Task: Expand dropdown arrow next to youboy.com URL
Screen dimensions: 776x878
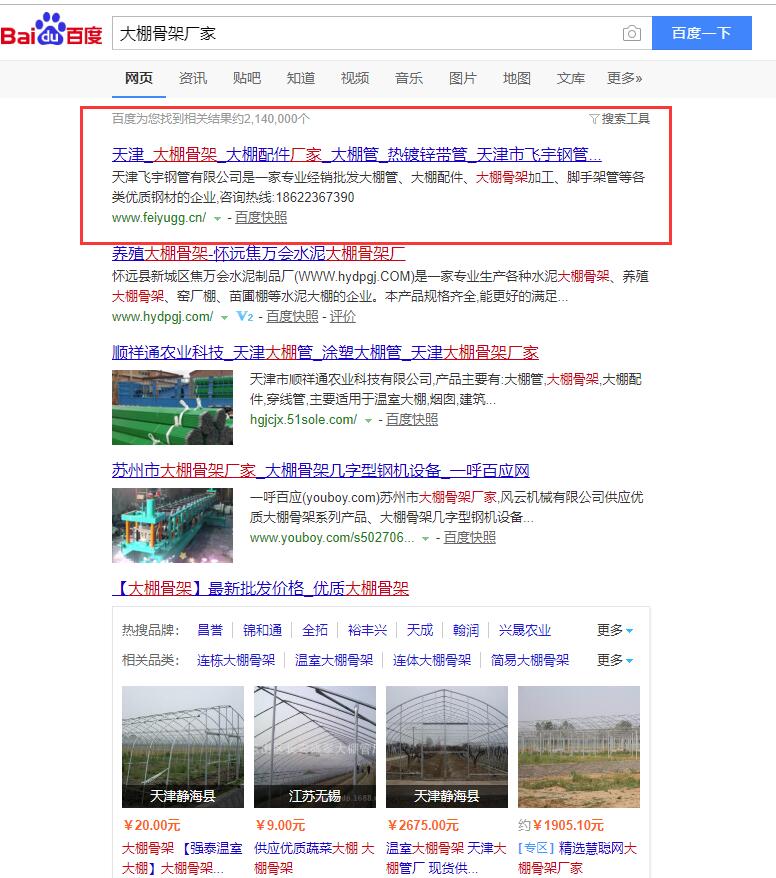Action: tap(425, 539)
